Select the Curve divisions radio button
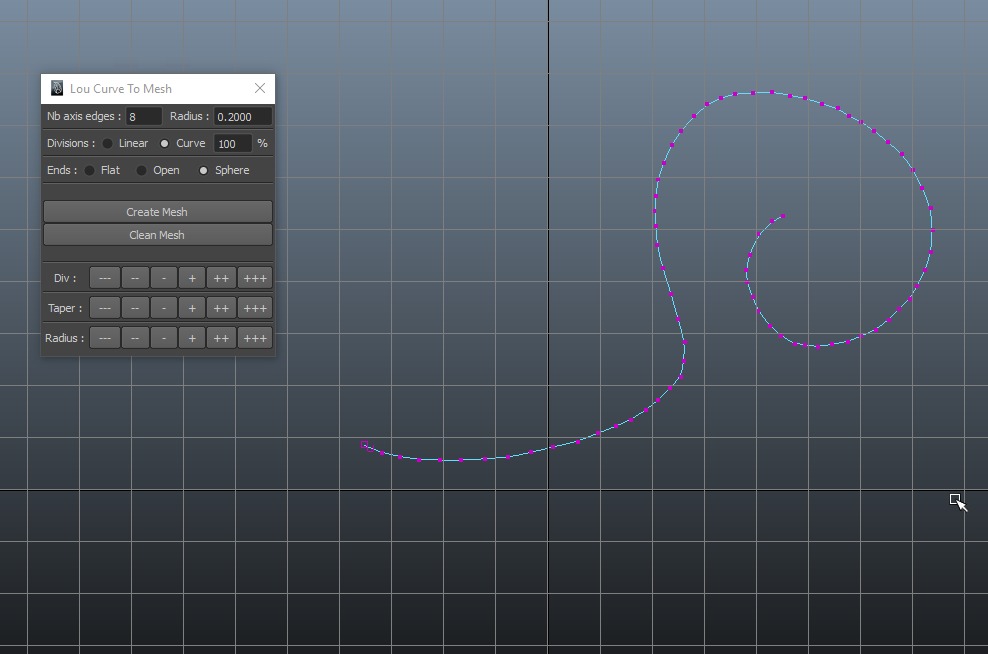This screenshot has height=654, width=988. [165, 143]
